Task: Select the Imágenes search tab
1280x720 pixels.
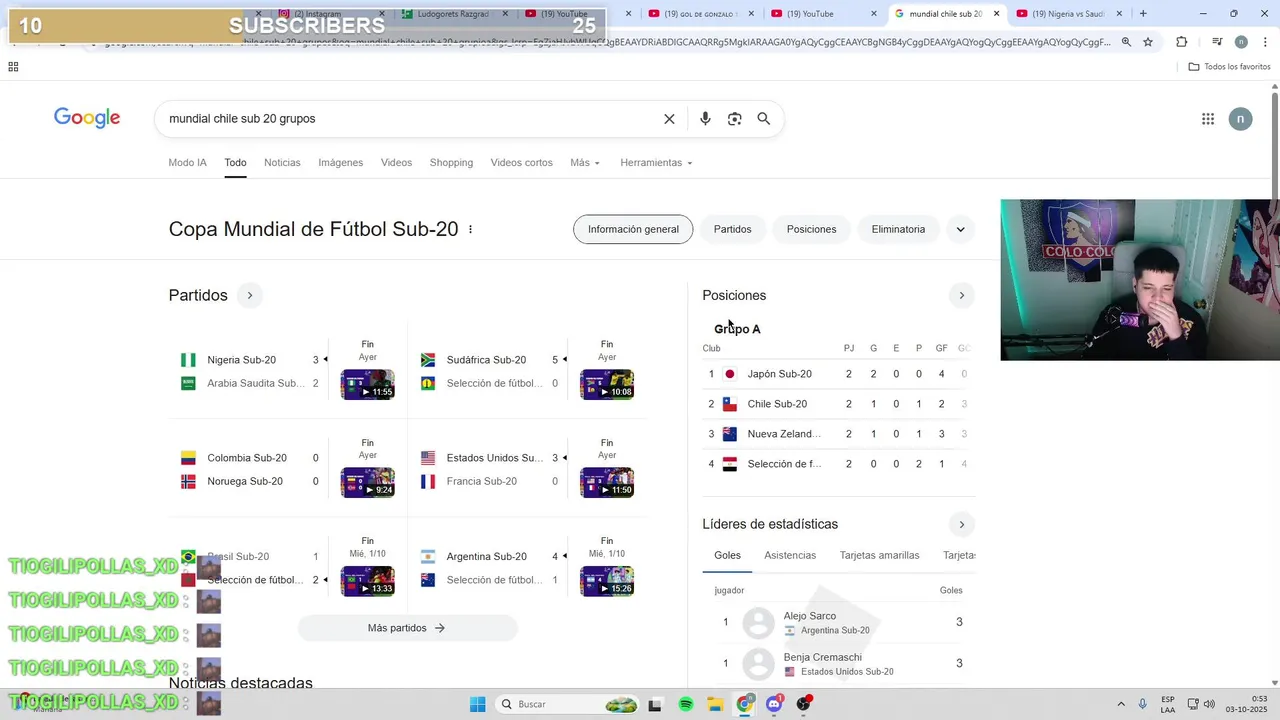Action: (341, 163)
